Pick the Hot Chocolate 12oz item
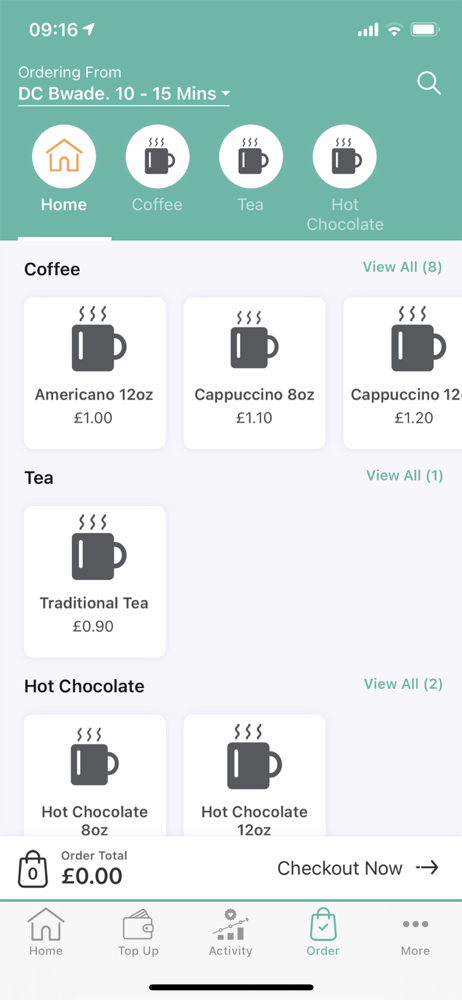462x1000 pixels. 255,776
